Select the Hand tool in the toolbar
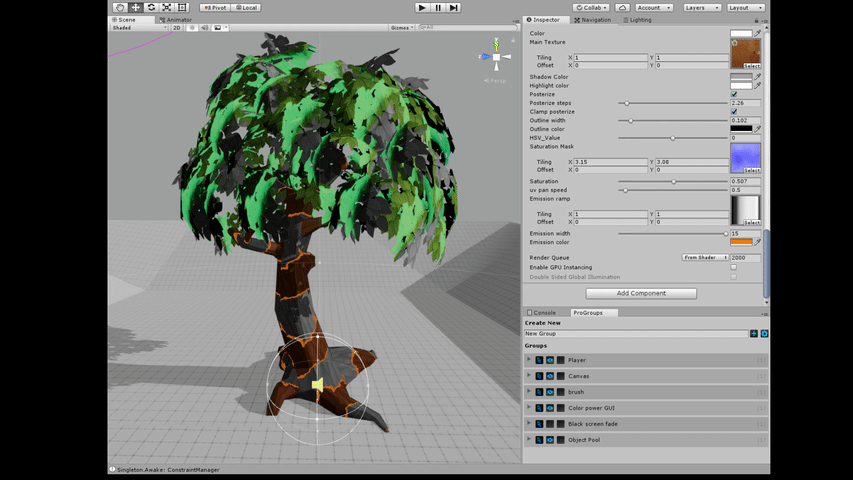The height and width of the screenshot is (480, 853). click(x=119, y=7)
